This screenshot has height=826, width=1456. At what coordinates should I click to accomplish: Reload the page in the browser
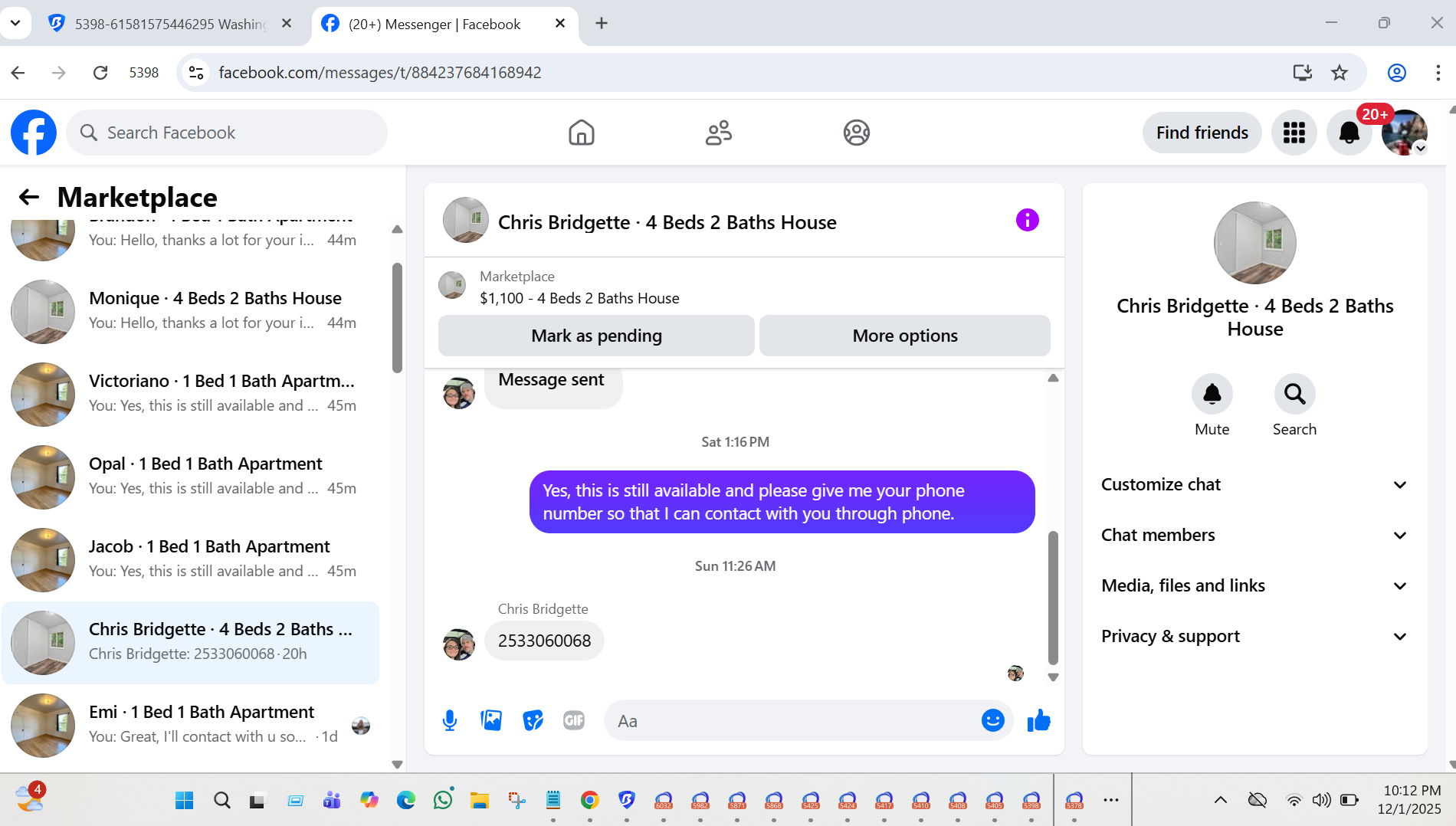(100, 73)
